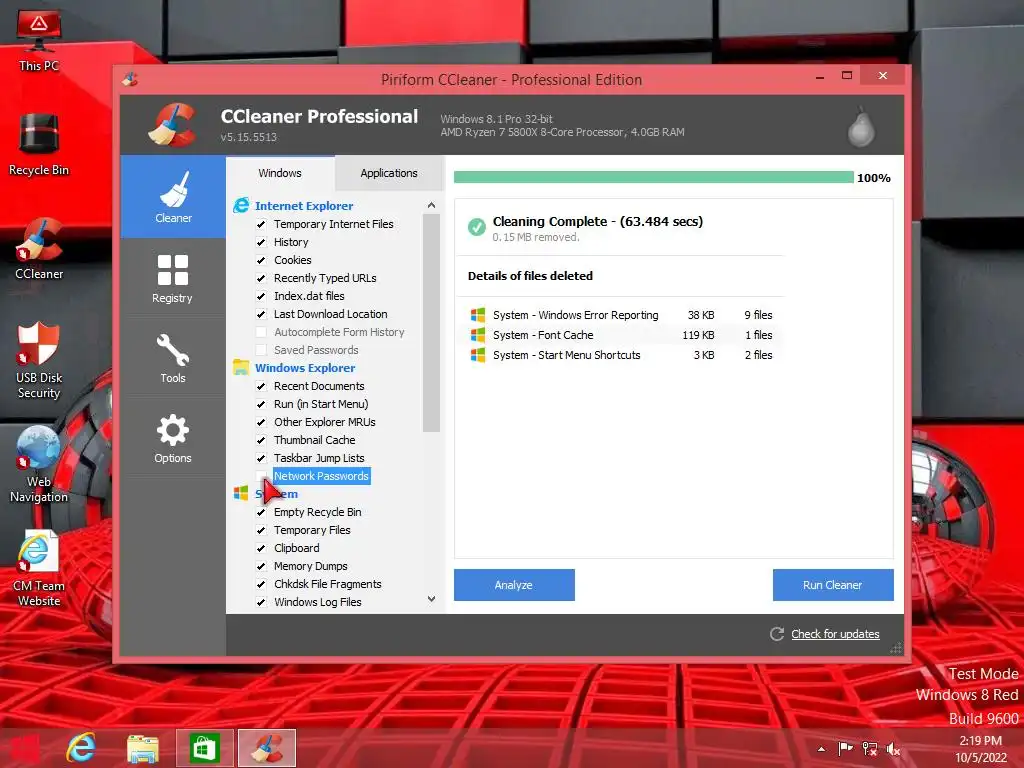Enable Network Passwords checkbox
The height and width of the screenshot is (768, 1024).
tap(261, 476)
